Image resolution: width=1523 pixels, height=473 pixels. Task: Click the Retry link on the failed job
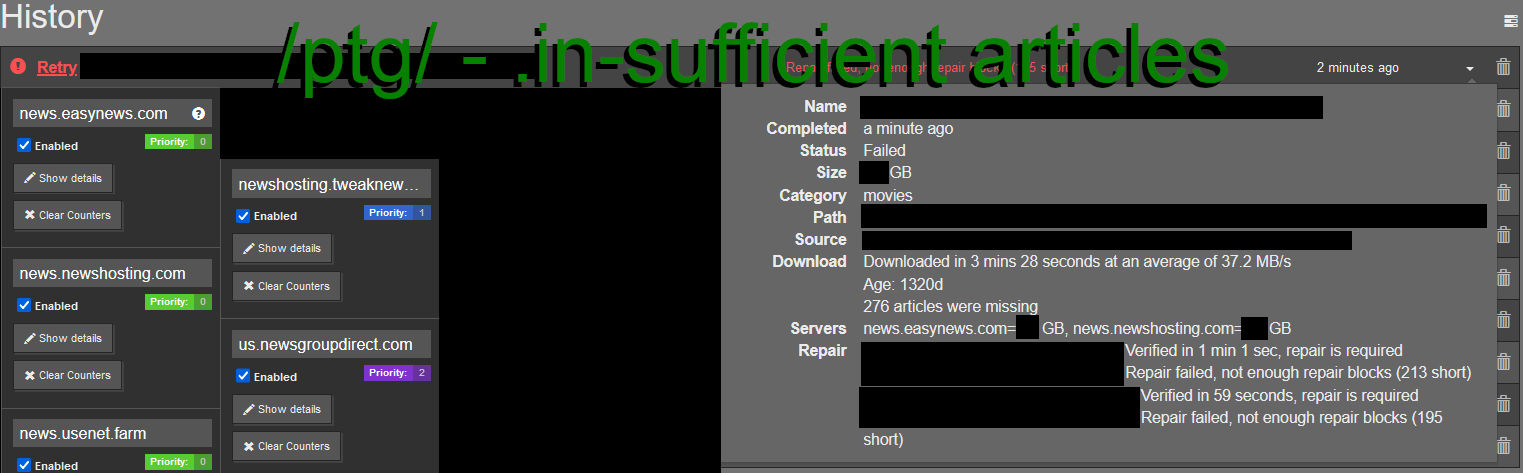click(57, 68)
